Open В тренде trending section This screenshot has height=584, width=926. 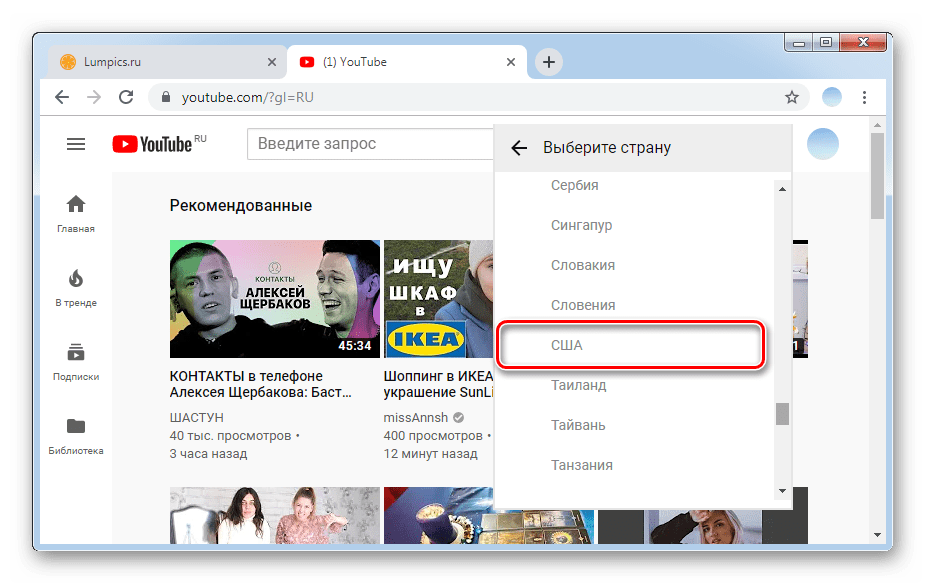76,287
